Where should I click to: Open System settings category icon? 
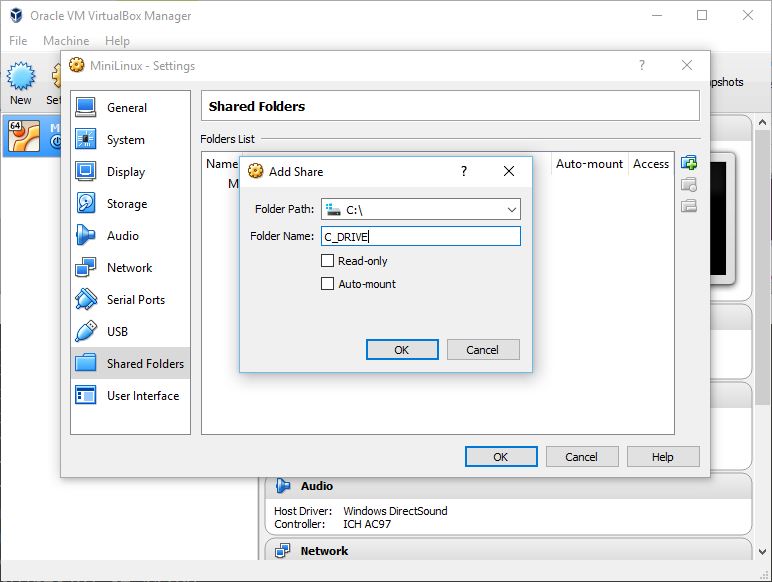[86, 139]
